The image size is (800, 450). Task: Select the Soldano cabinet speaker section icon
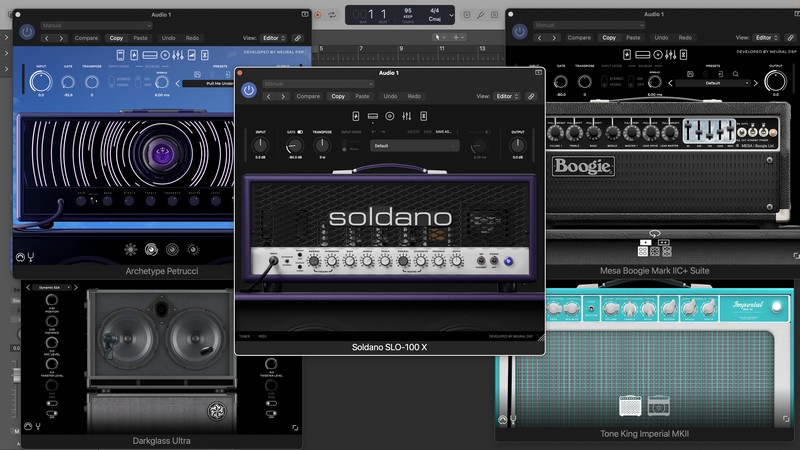pos(390,116)
